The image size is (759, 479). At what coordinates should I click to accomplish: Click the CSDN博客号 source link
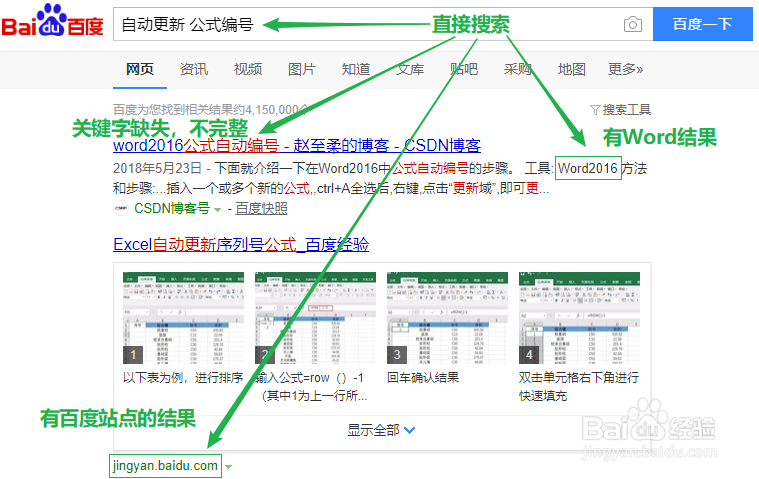tap(172, 209)
